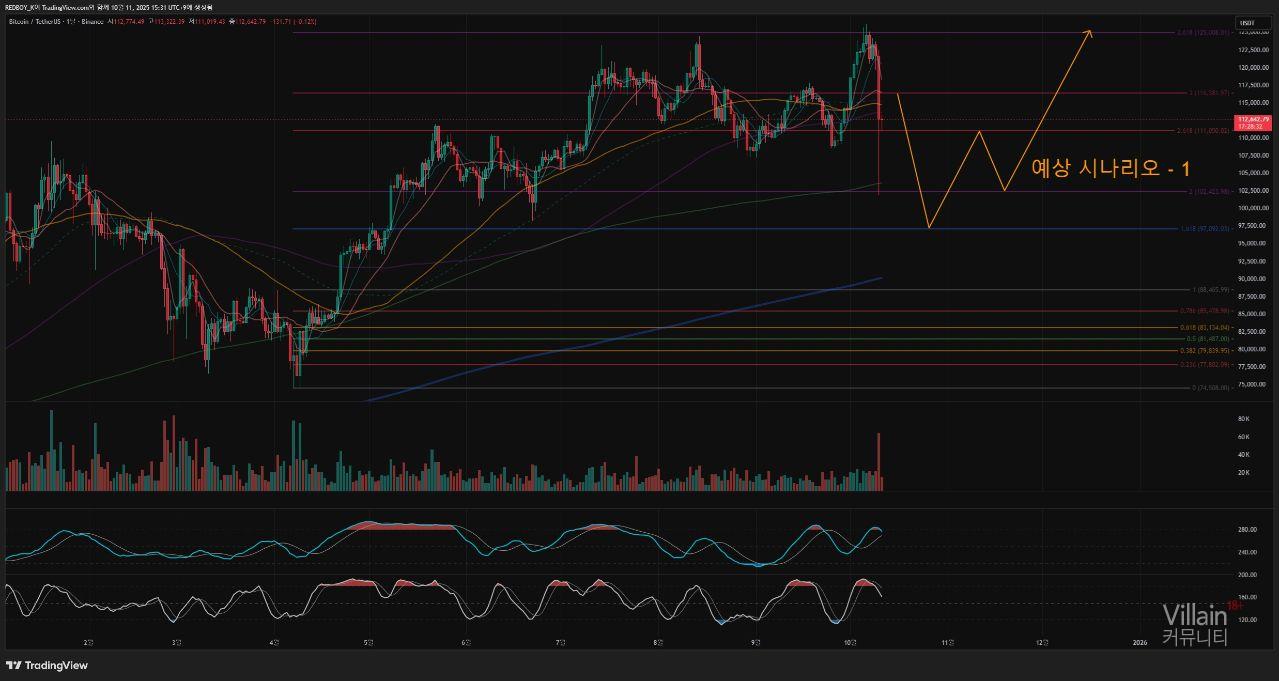This screenshot has height=681, width=1279.
Task: Click the Villain 커뮤니티 watermark logo
Action: [x=1194, y=625]
